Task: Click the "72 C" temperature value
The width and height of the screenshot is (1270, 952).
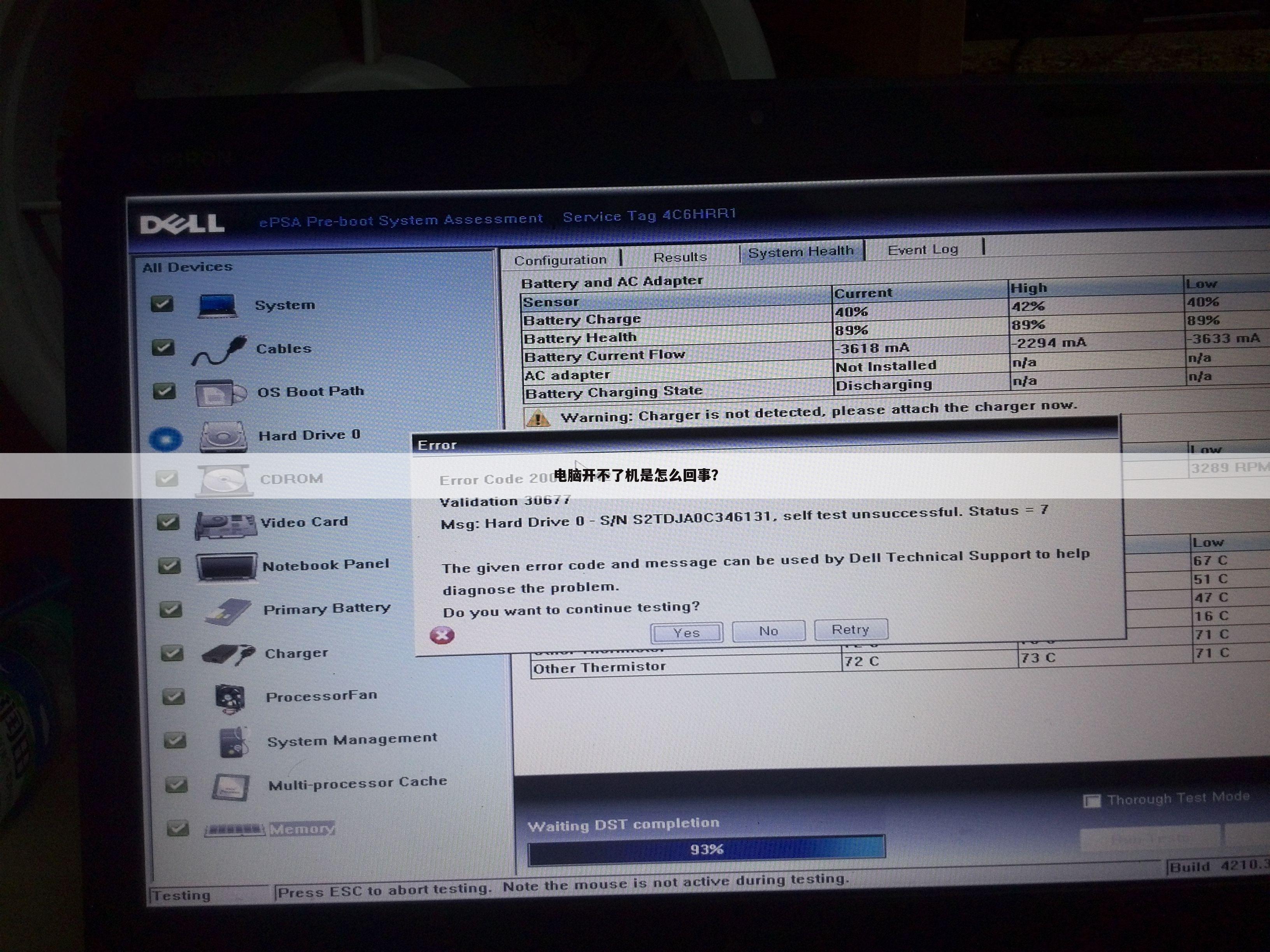Action: tap(861, 661)
